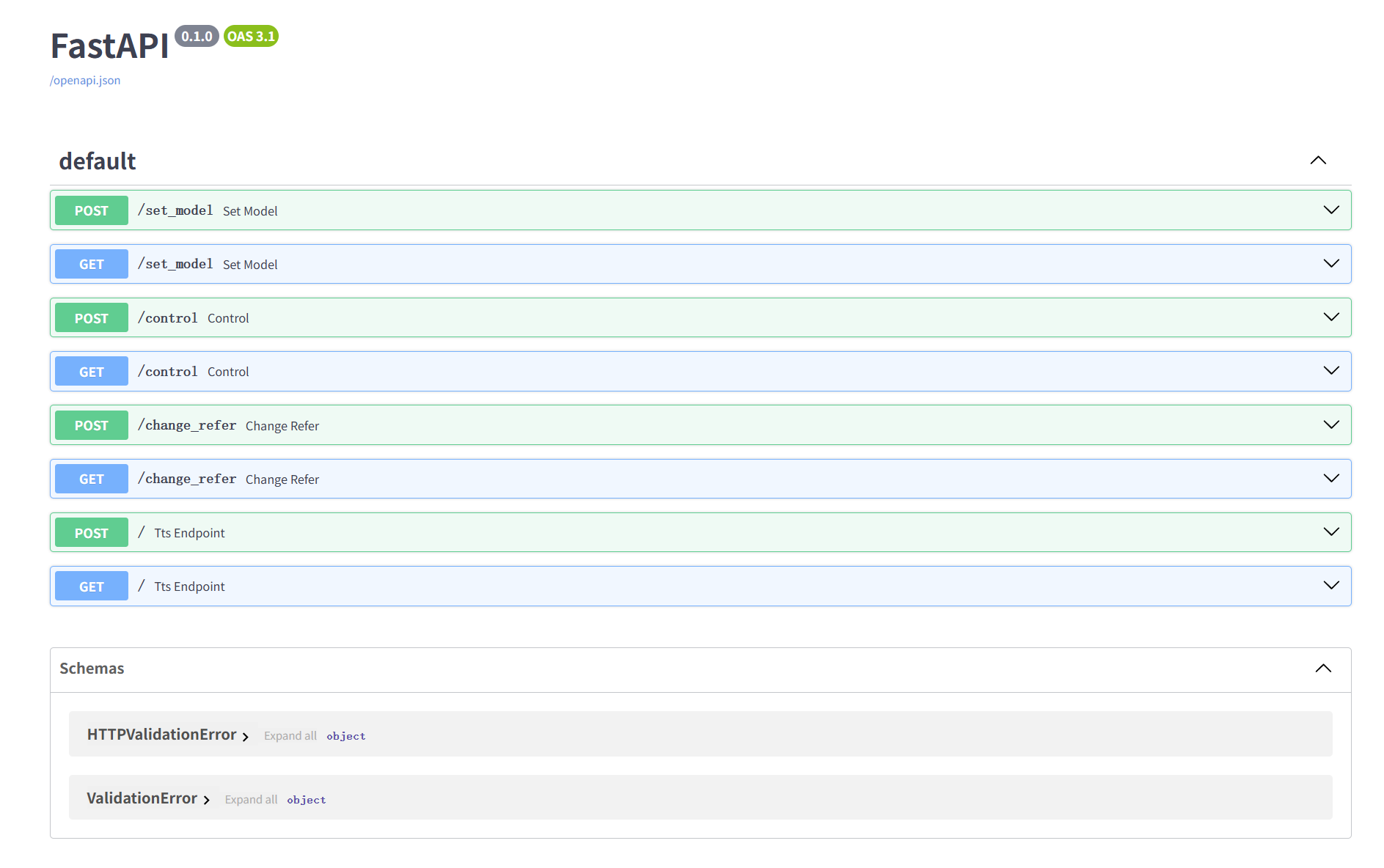This screenshot has width=1384, height=868.
Task: Click the Set Model summary in GET row
Action: coord(250,265)
